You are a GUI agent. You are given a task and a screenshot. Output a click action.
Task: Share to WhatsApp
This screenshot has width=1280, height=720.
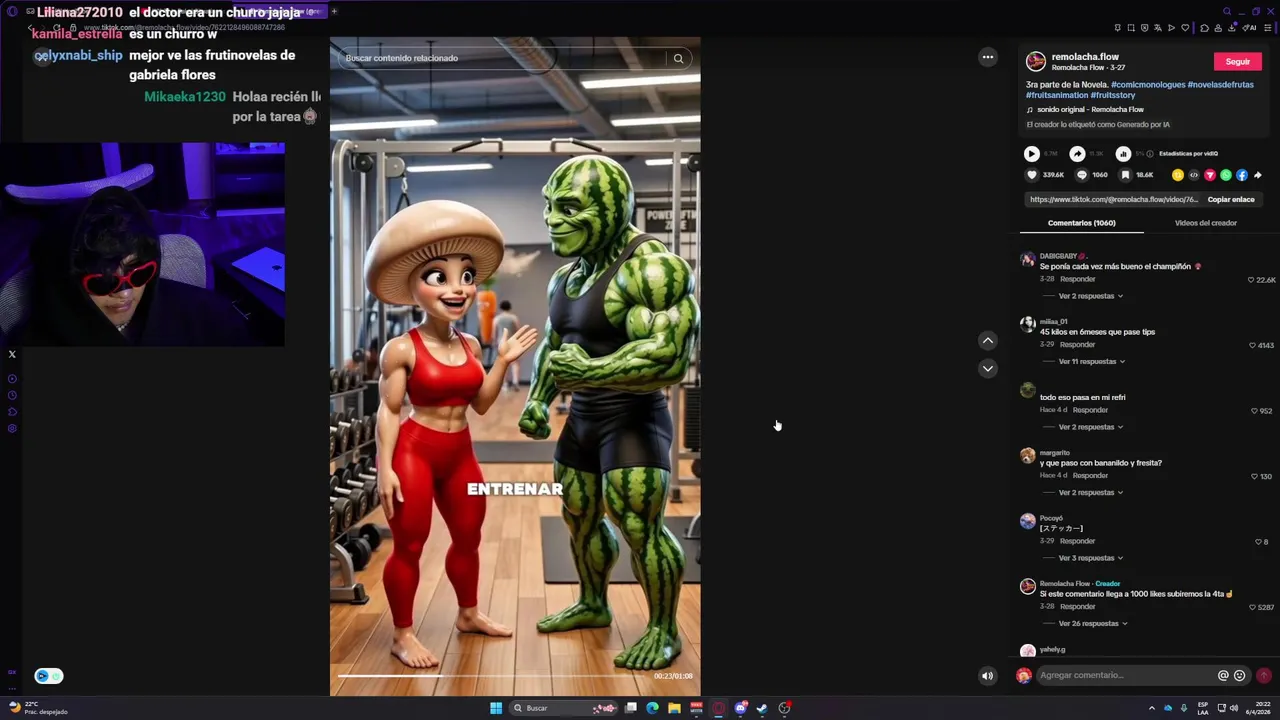1225,175
